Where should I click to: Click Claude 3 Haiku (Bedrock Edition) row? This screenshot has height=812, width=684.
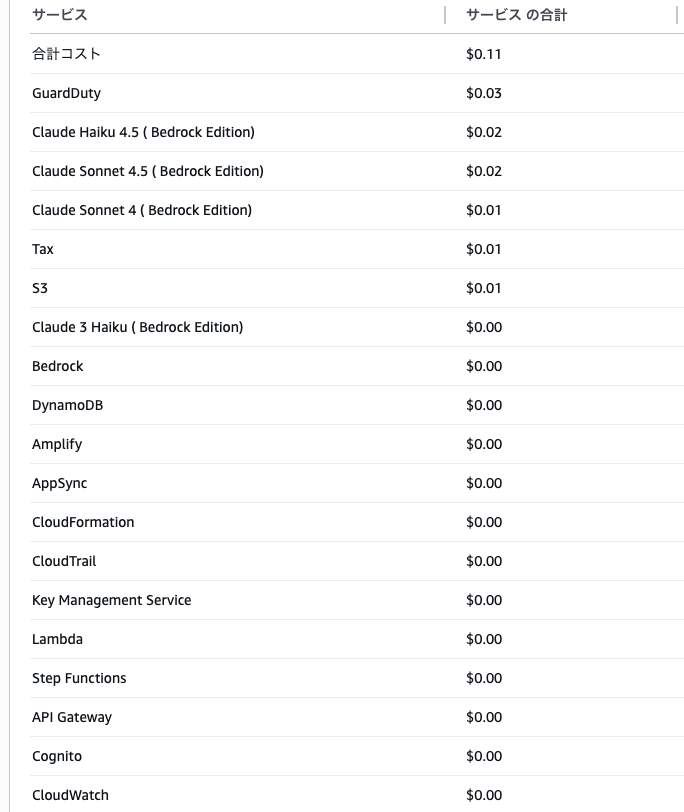(137, 327)
